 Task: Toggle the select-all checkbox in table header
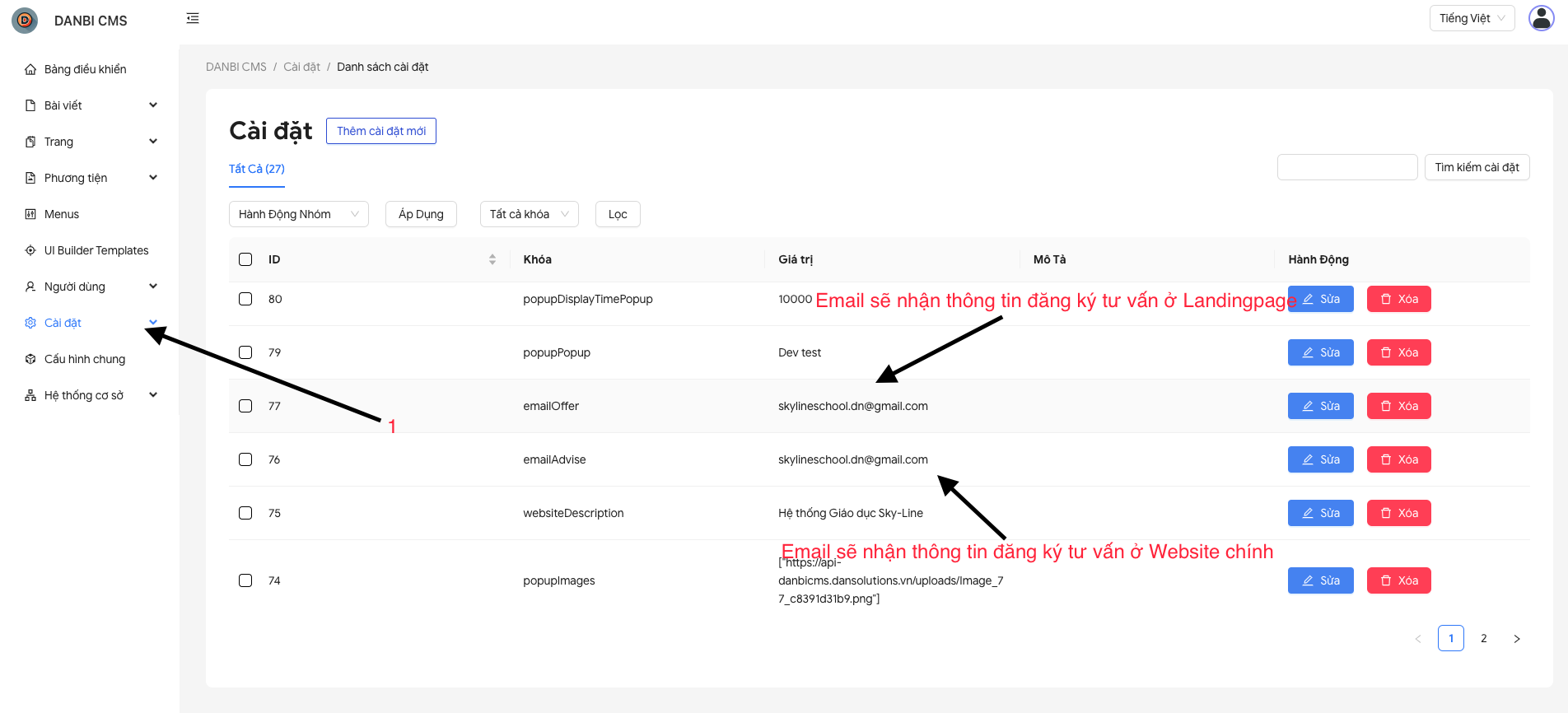tap(245, 259)
